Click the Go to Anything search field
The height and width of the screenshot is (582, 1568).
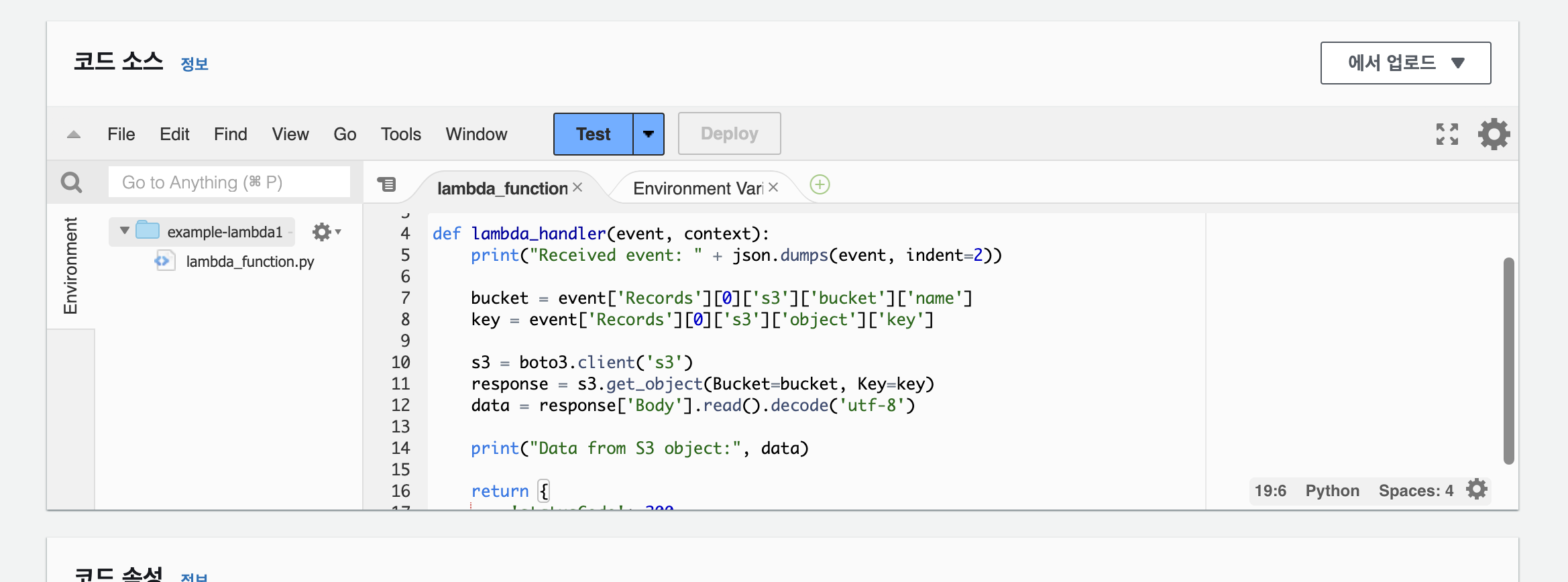point(229,182)
